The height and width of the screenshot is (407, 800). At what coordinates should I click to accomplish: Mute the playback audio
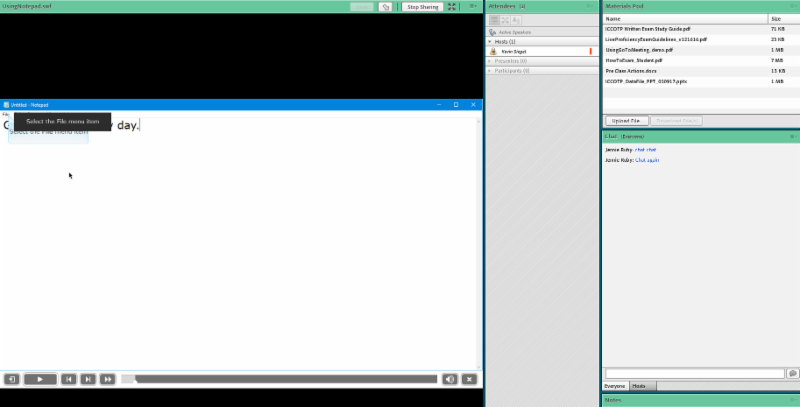tap(449, 379)
